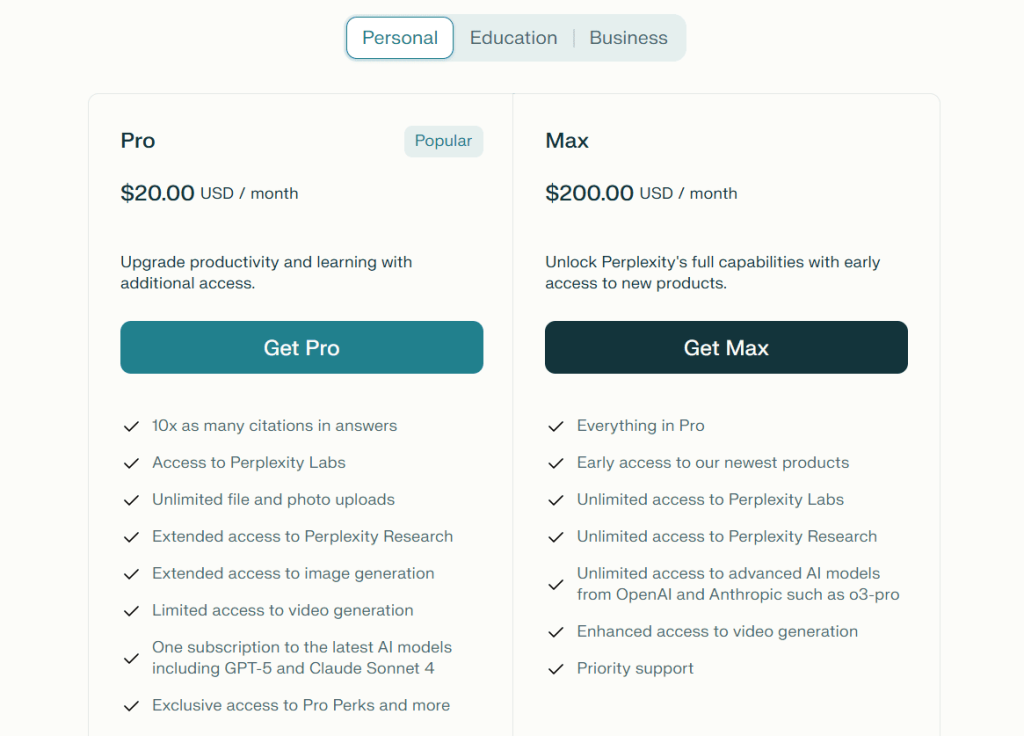Image resolution: width=1024 pixels, height=736 pixels.
Task: Click checkmark for Early access to newest products
Action: coord(556,463)
